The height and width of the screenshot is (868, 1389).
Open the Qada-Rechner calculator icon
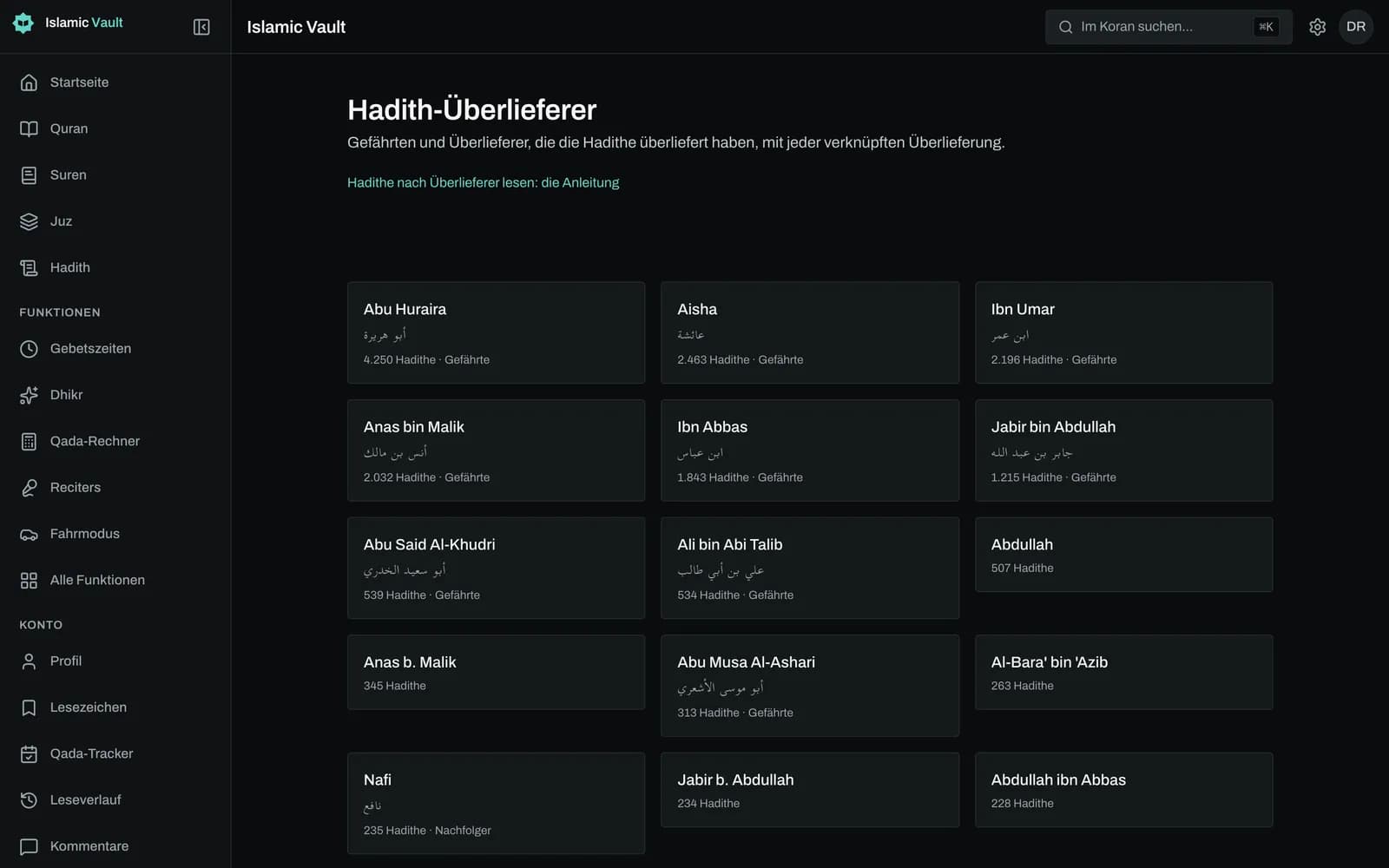tap(29, 441)
